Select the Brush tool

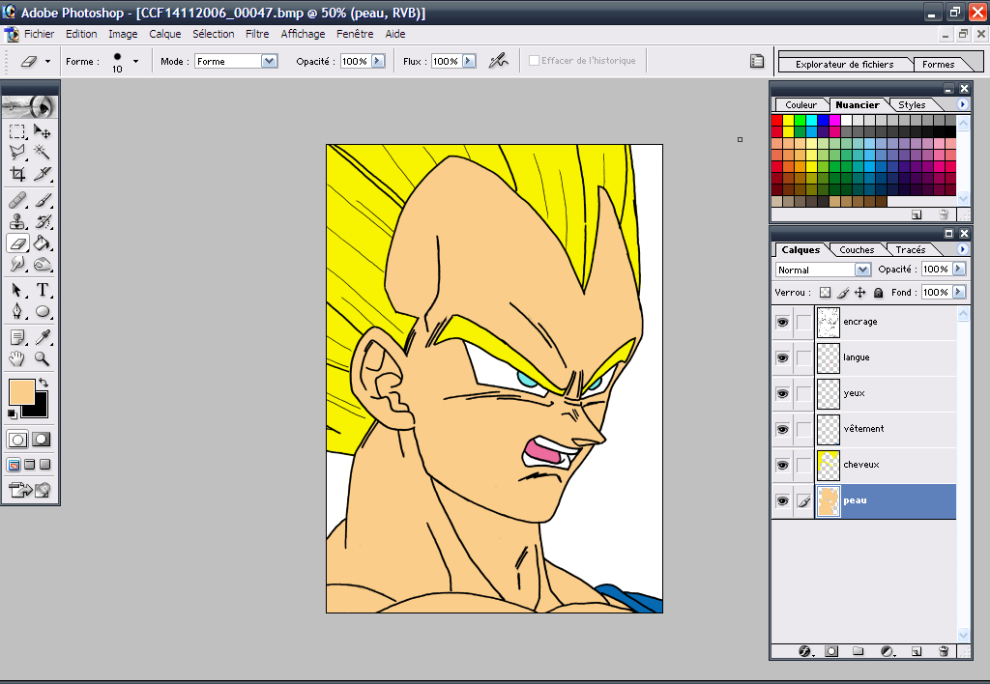tap(42, 201)
